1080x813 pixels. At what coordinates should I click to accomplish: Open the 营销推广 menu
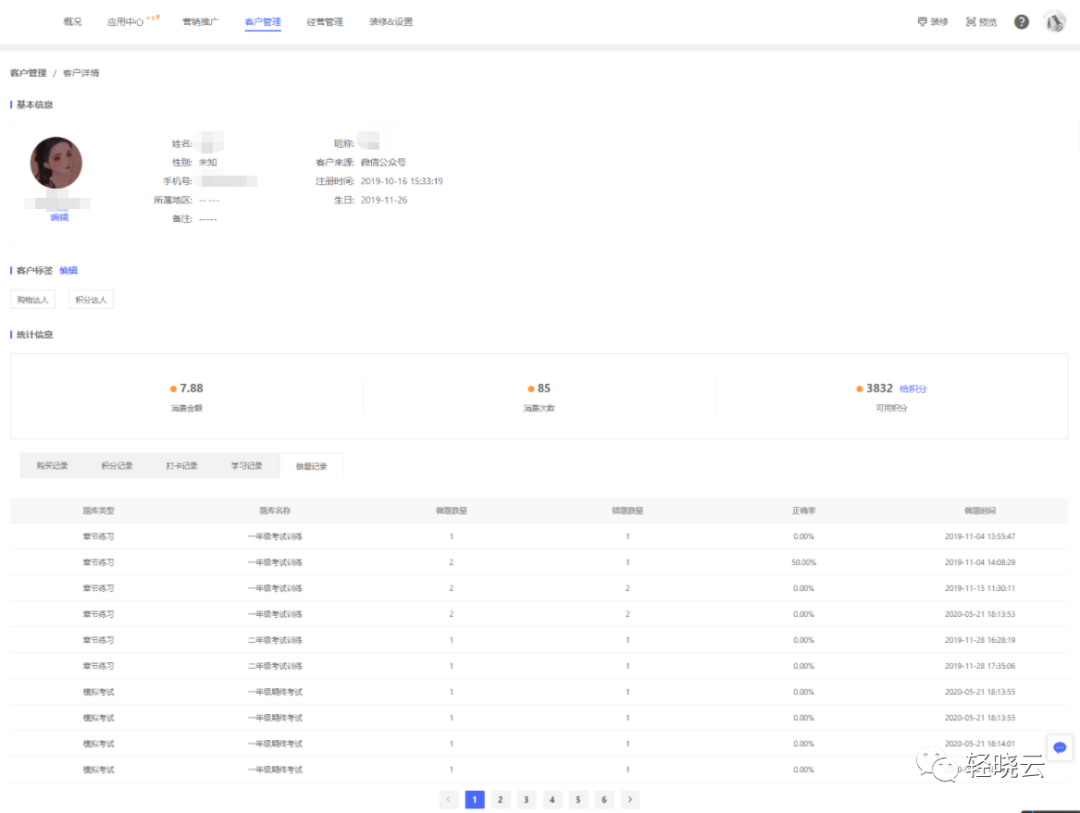coord(201,22)
